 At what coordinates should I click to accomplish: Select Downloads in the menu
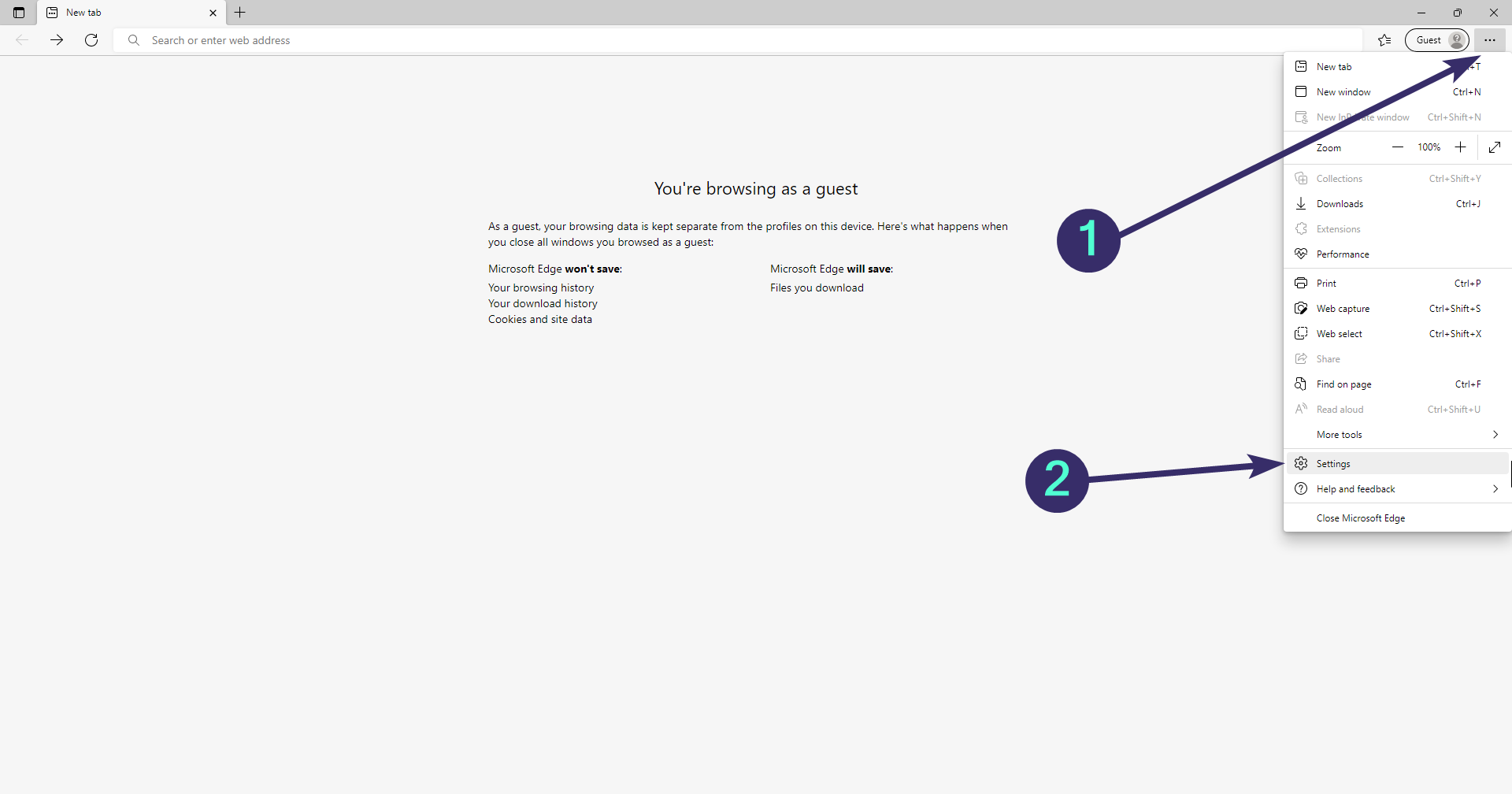click(x=1340, y=204)
